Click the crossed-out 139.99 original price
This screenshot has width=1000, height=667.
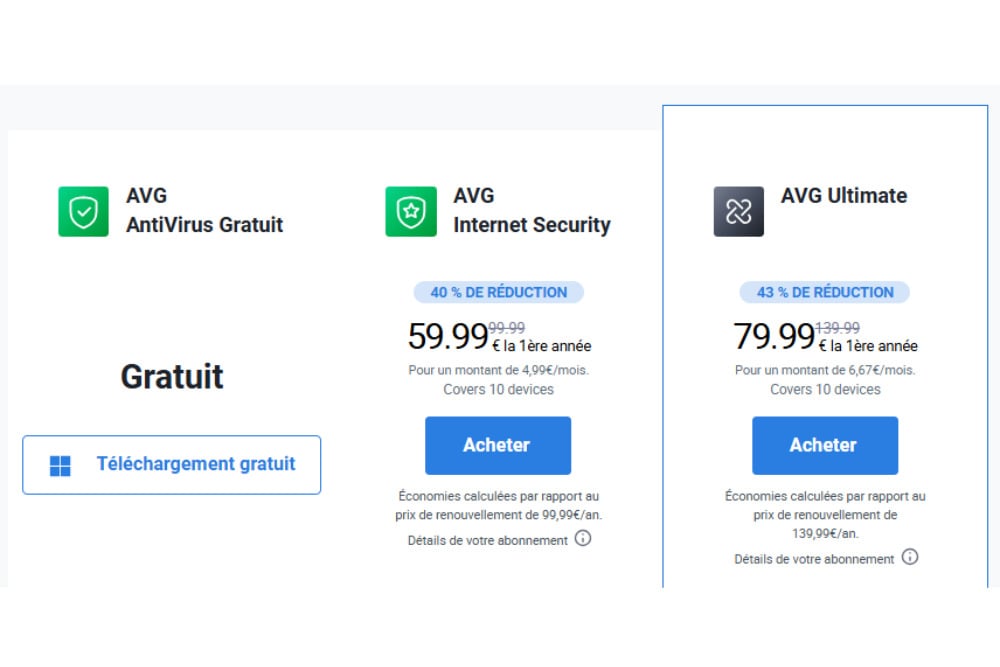pos(838,327)
